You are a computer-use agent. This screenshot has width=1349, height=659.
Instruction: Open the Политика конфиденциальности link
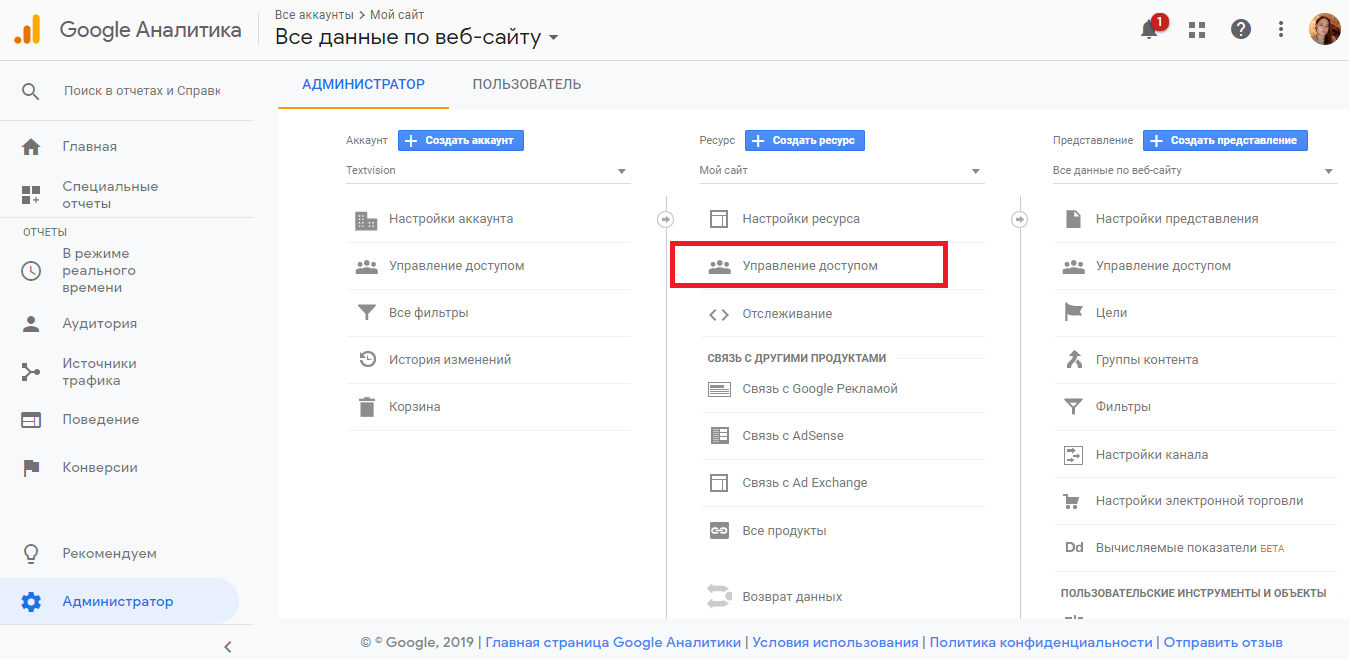coord(1041,643)
